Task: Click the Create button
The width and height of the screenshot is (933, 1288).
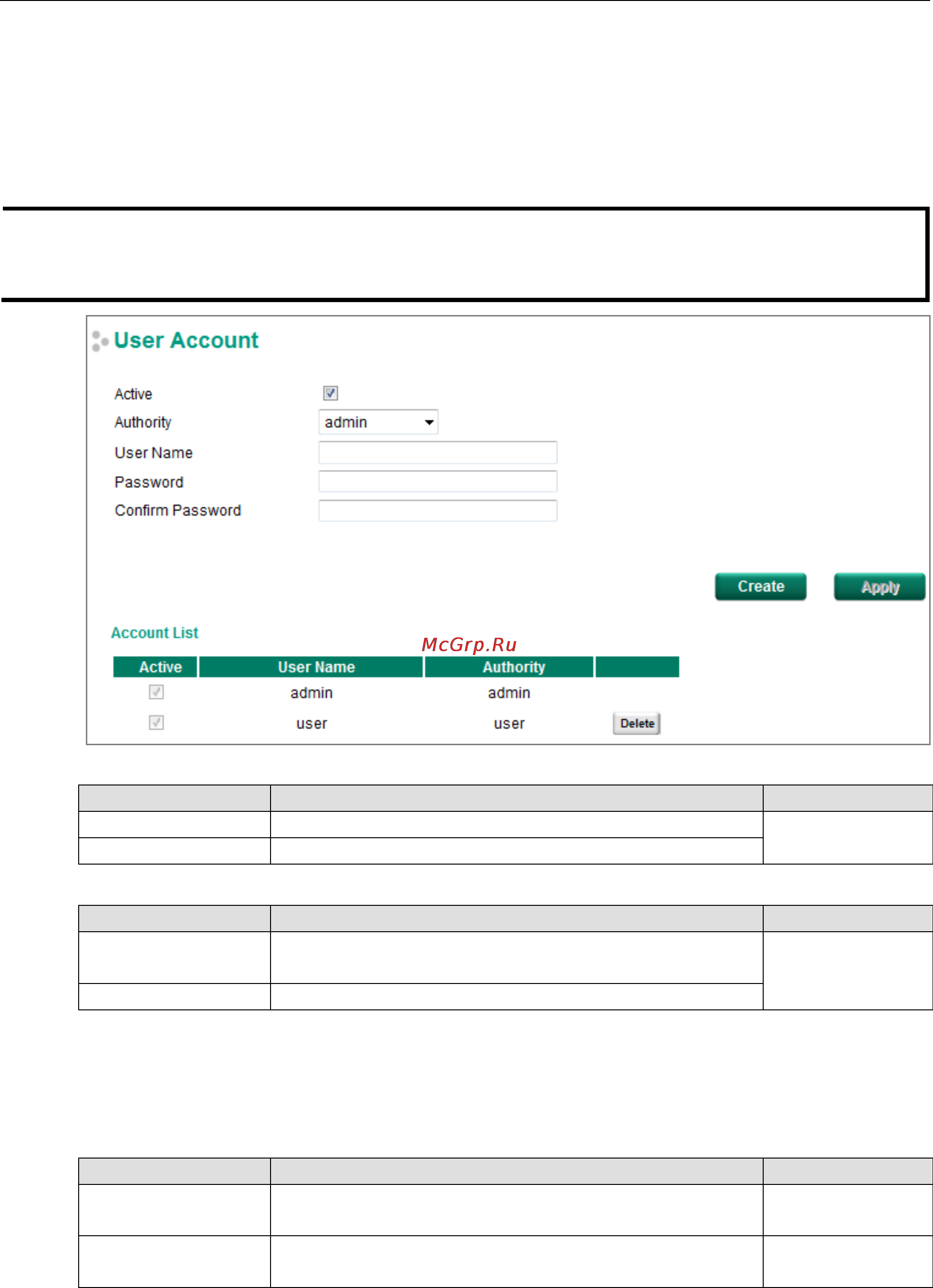Action: [x=760, y=586]
